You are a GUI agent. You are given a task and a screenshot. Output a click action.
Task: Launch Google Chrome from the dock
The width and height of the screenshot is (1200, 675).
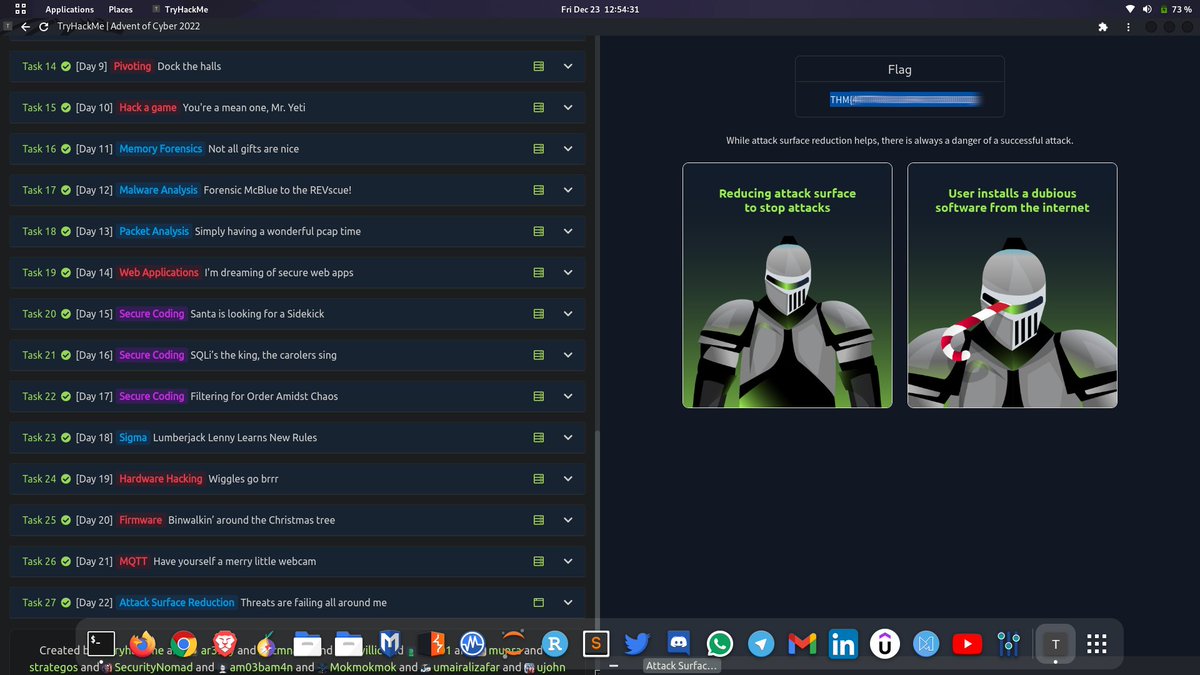(183, 644)
